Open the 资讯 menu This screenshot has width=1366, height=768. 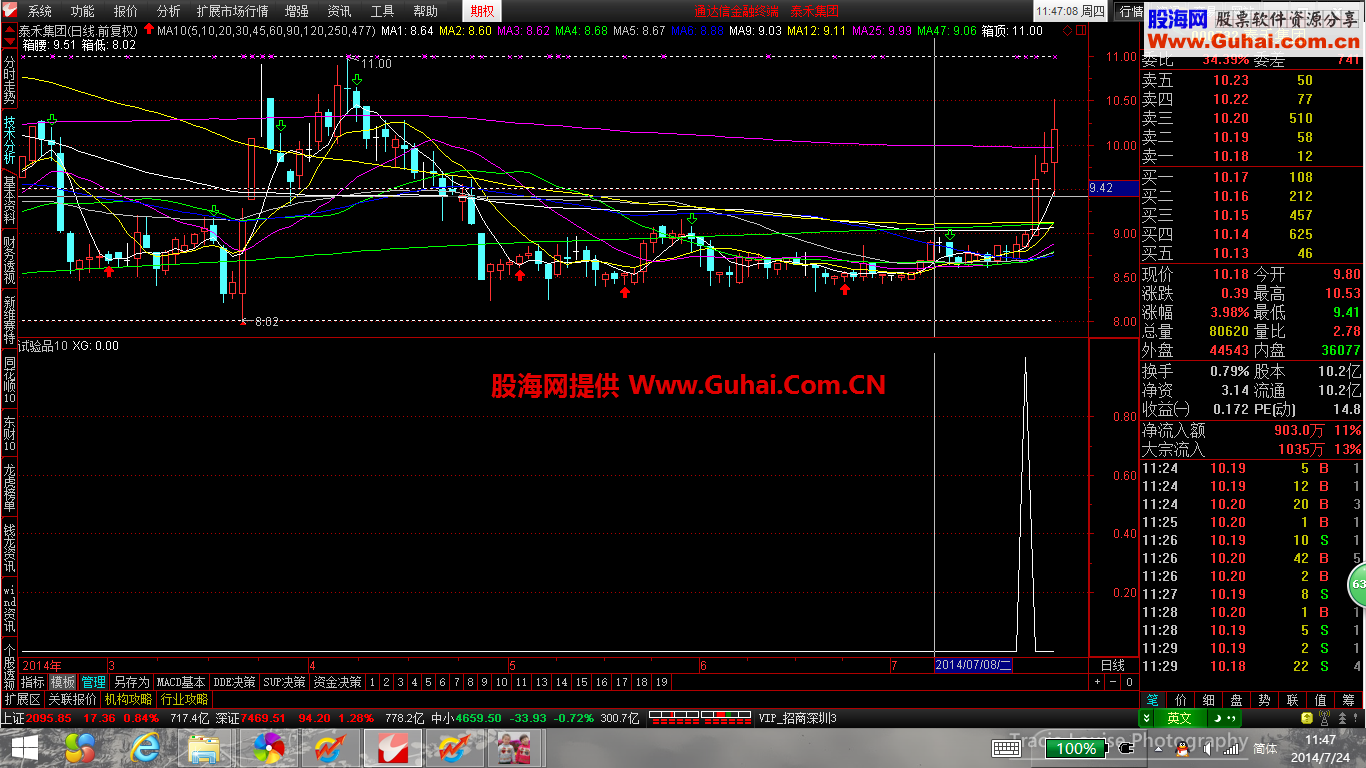coord(339,12)
